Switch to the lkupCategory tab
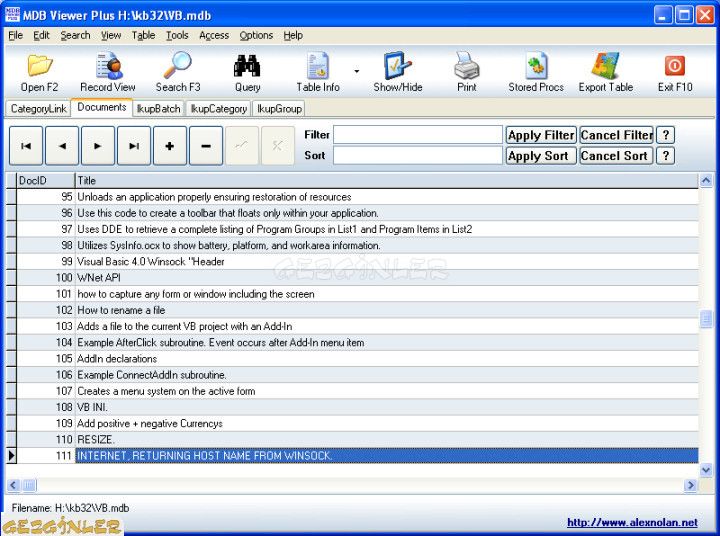The image size is (720, 536). [219, 109]
